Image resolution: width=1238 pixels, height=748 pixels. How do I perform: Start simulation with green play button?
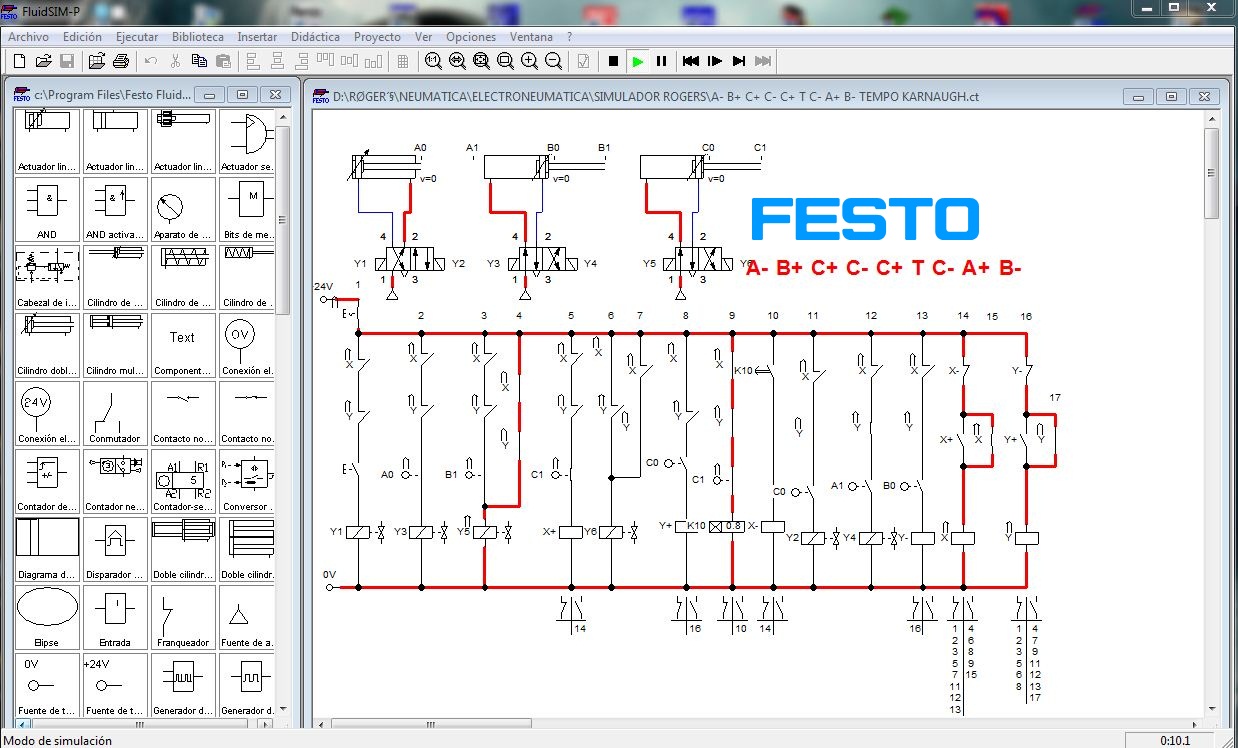click(638, 61)
